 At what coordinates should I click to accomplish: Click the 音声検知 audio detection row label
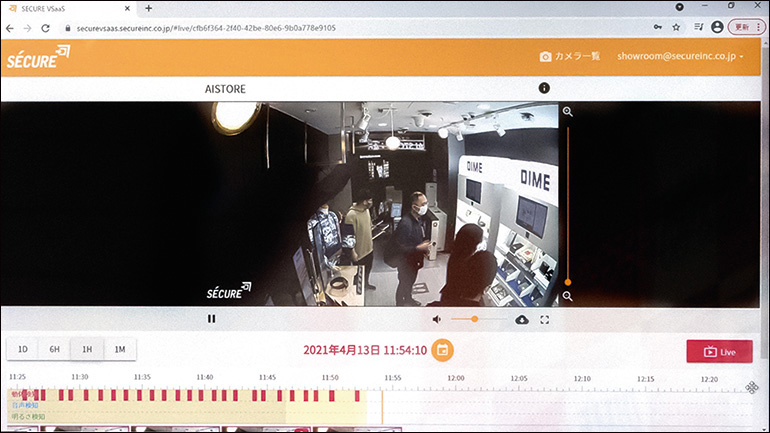tap(25, 406)
